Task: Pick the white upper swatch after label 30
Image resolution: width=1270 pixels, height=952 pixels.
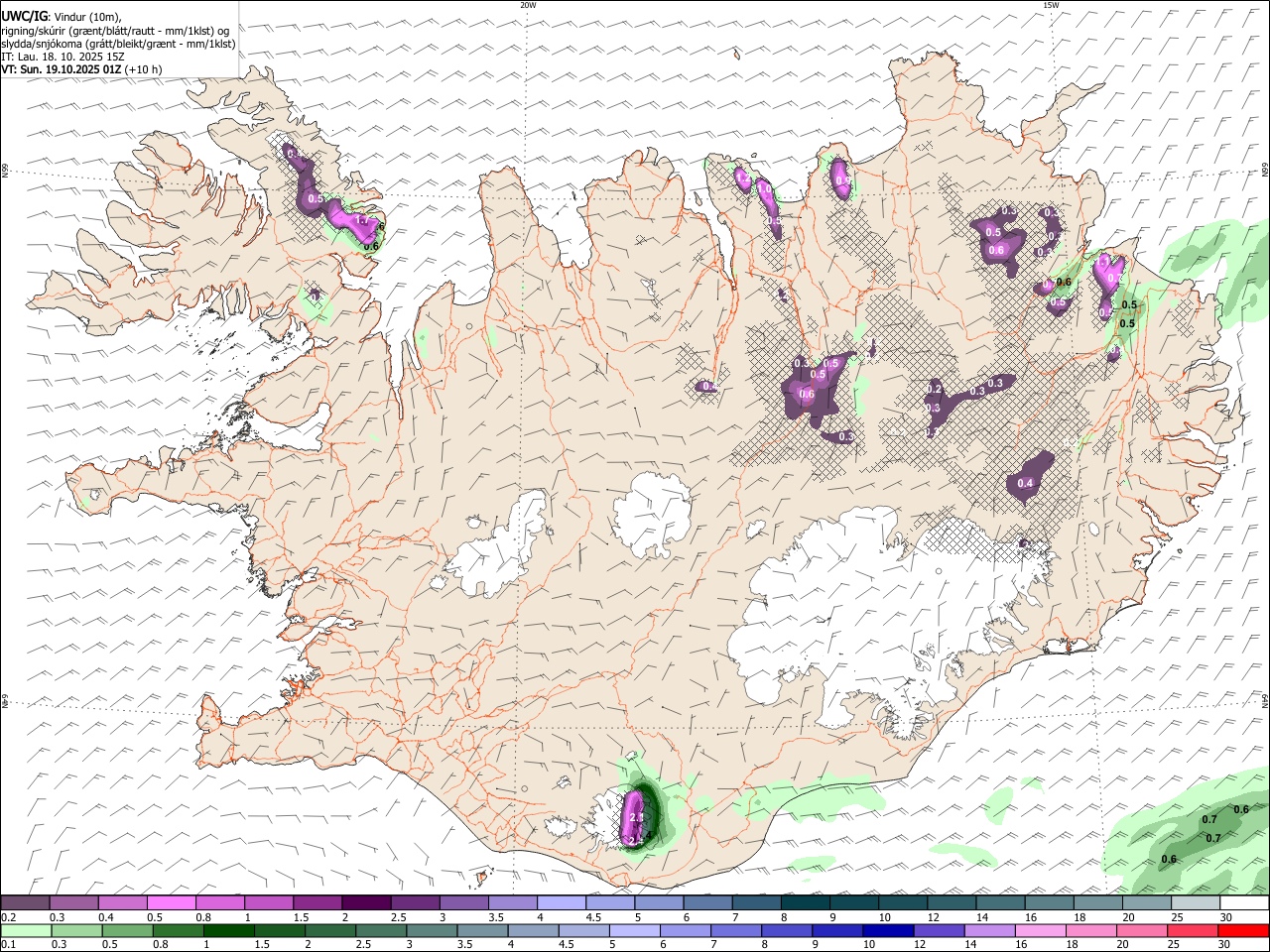Action: point(1244,902)
